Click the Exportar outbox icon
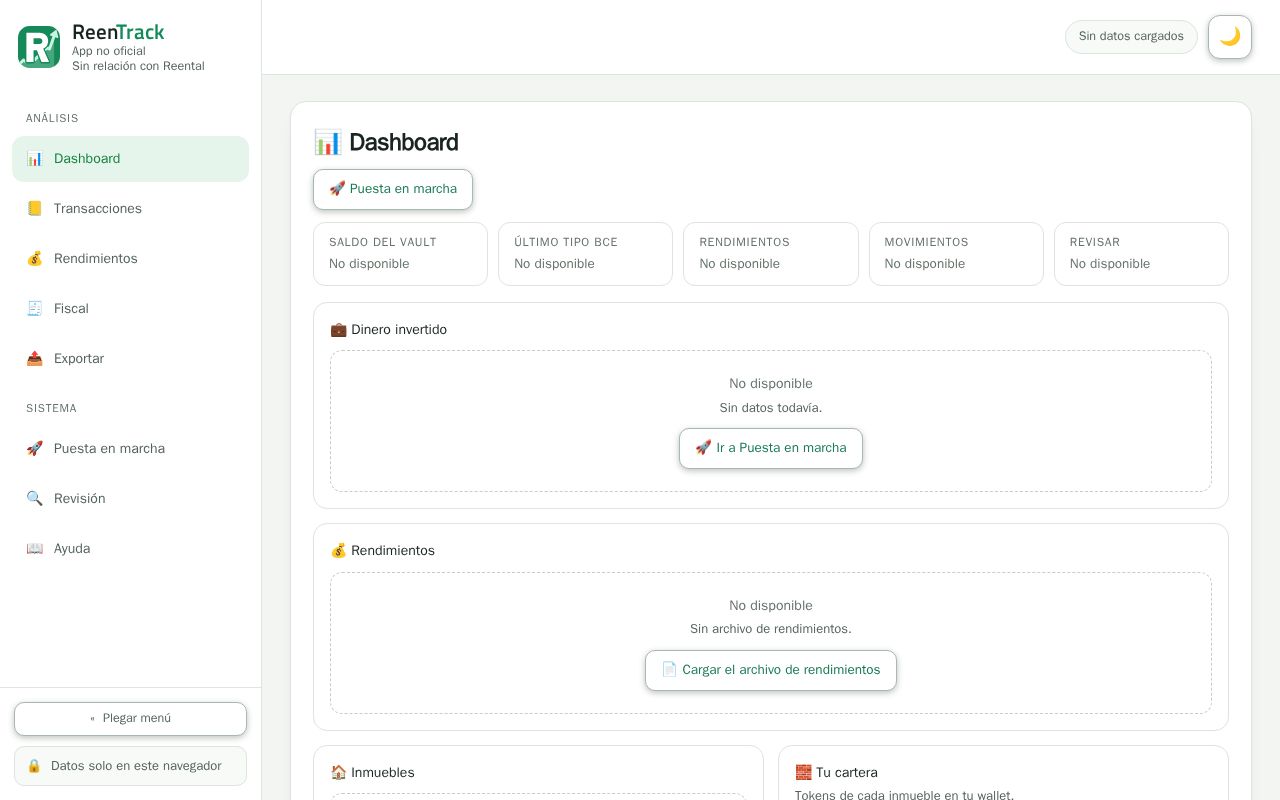The height and width of the screenshot is (800, 1280). coord(35,359)
